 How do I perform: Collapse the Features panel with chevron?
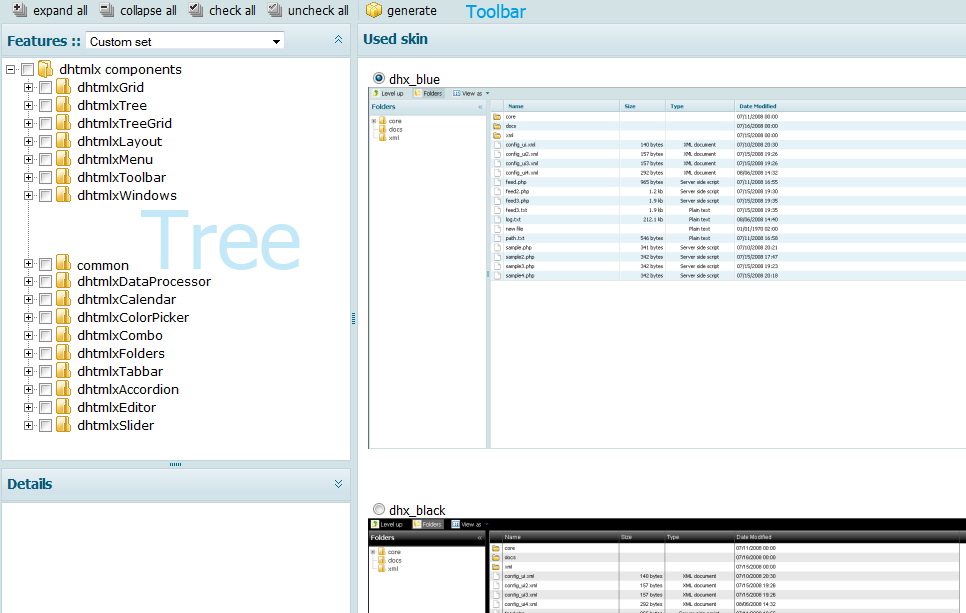(x=338, y=40)
